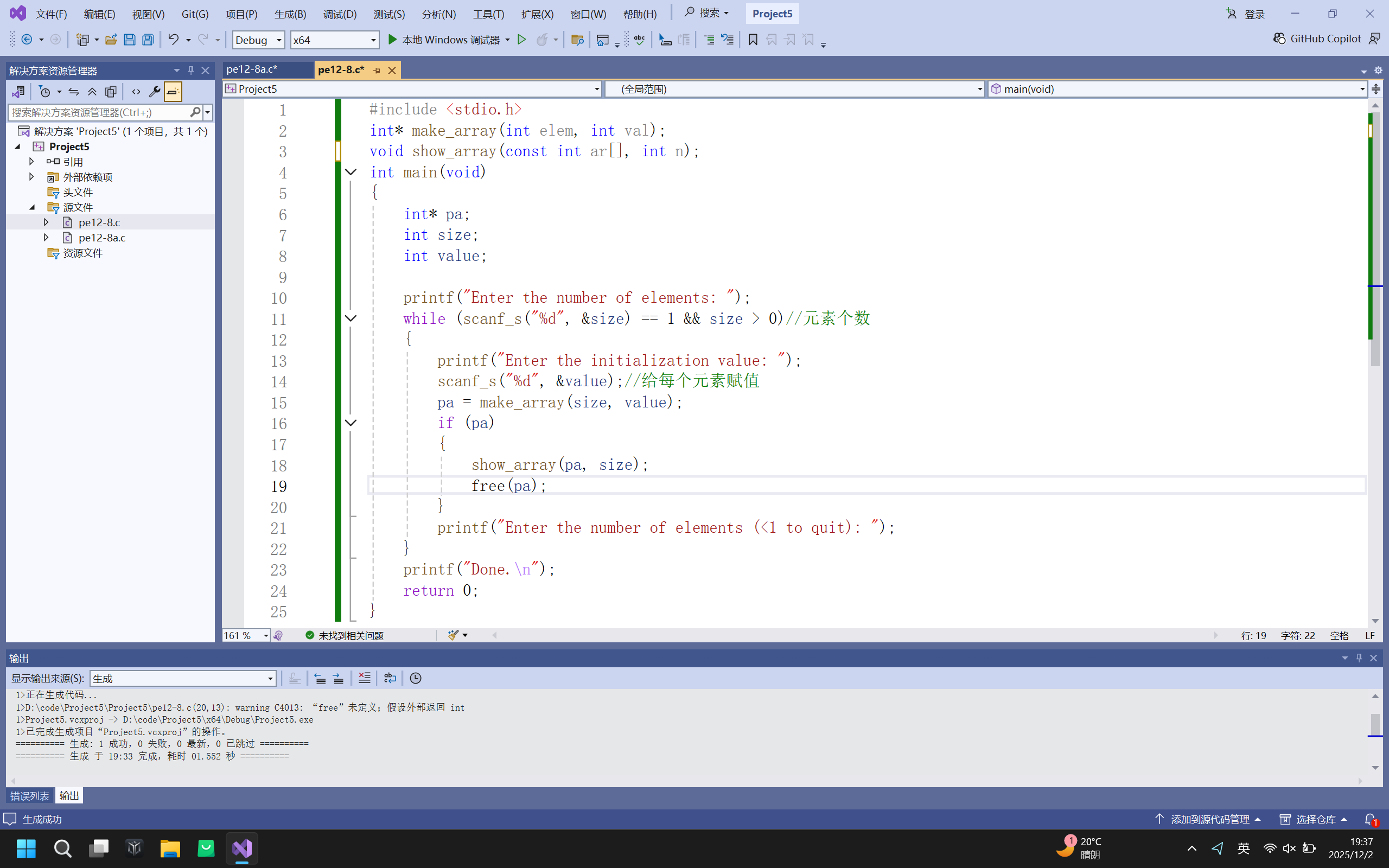
Task: Toggle the Show All Files button
Action: (111, 92)
